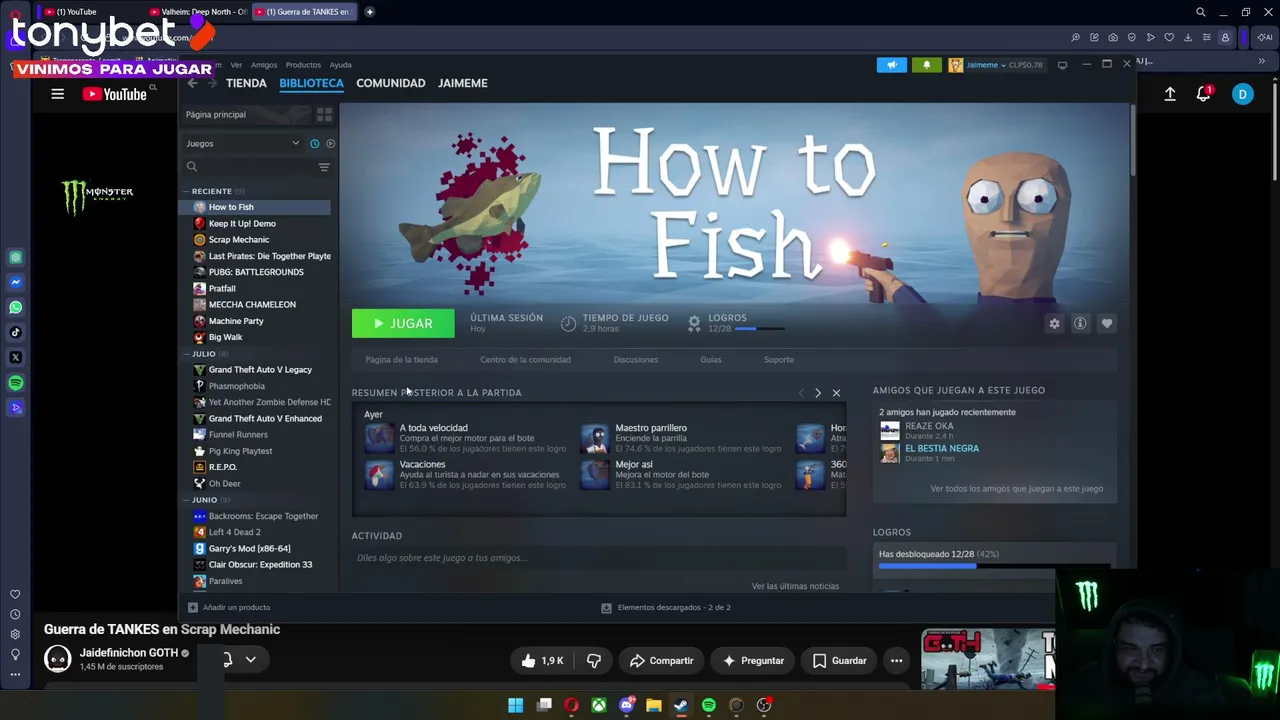
Task: Collapse the JUNIO category
Action: tap(186, 500)
